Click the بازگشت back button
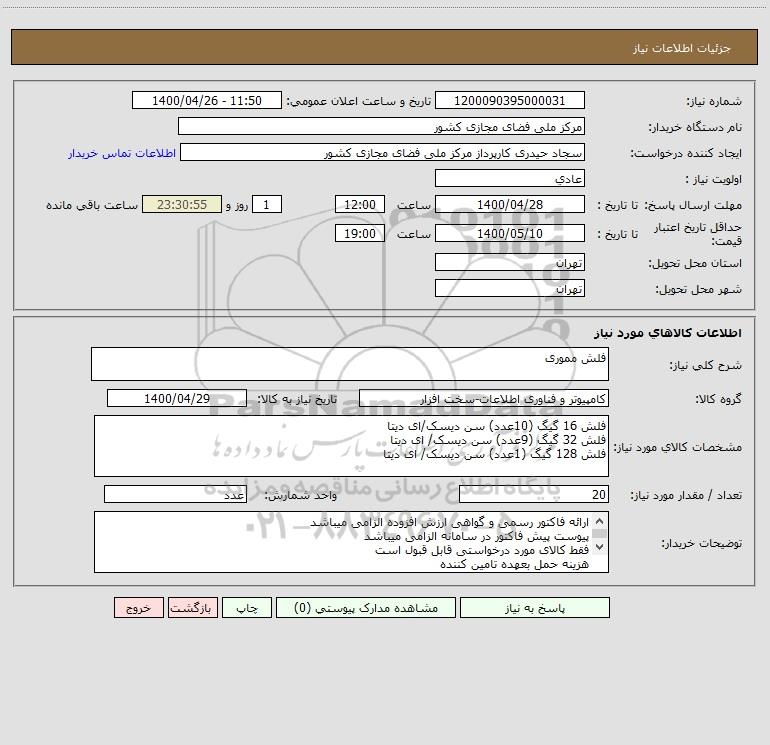 click(192, 608)
